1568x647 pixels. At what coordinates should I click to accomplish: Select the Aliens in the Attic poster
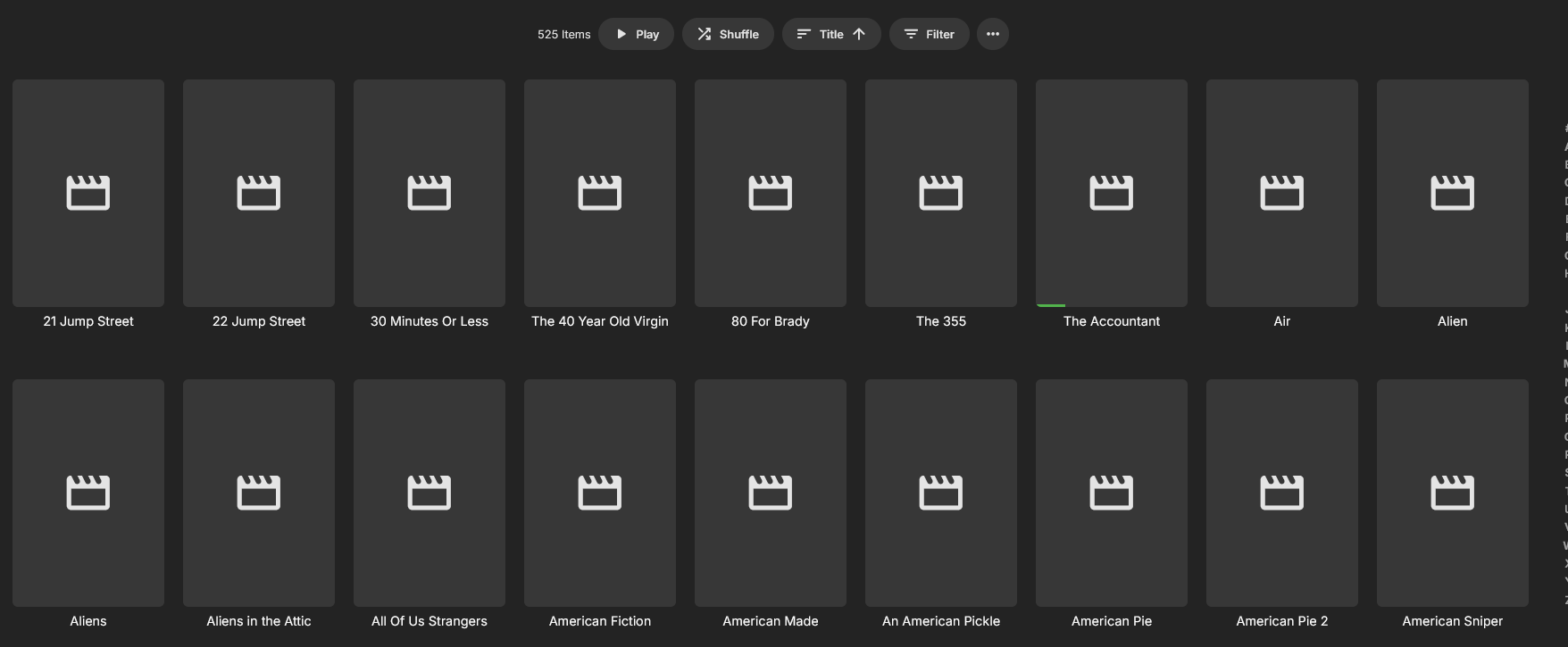pyautogui.click(x=259, y=493)
